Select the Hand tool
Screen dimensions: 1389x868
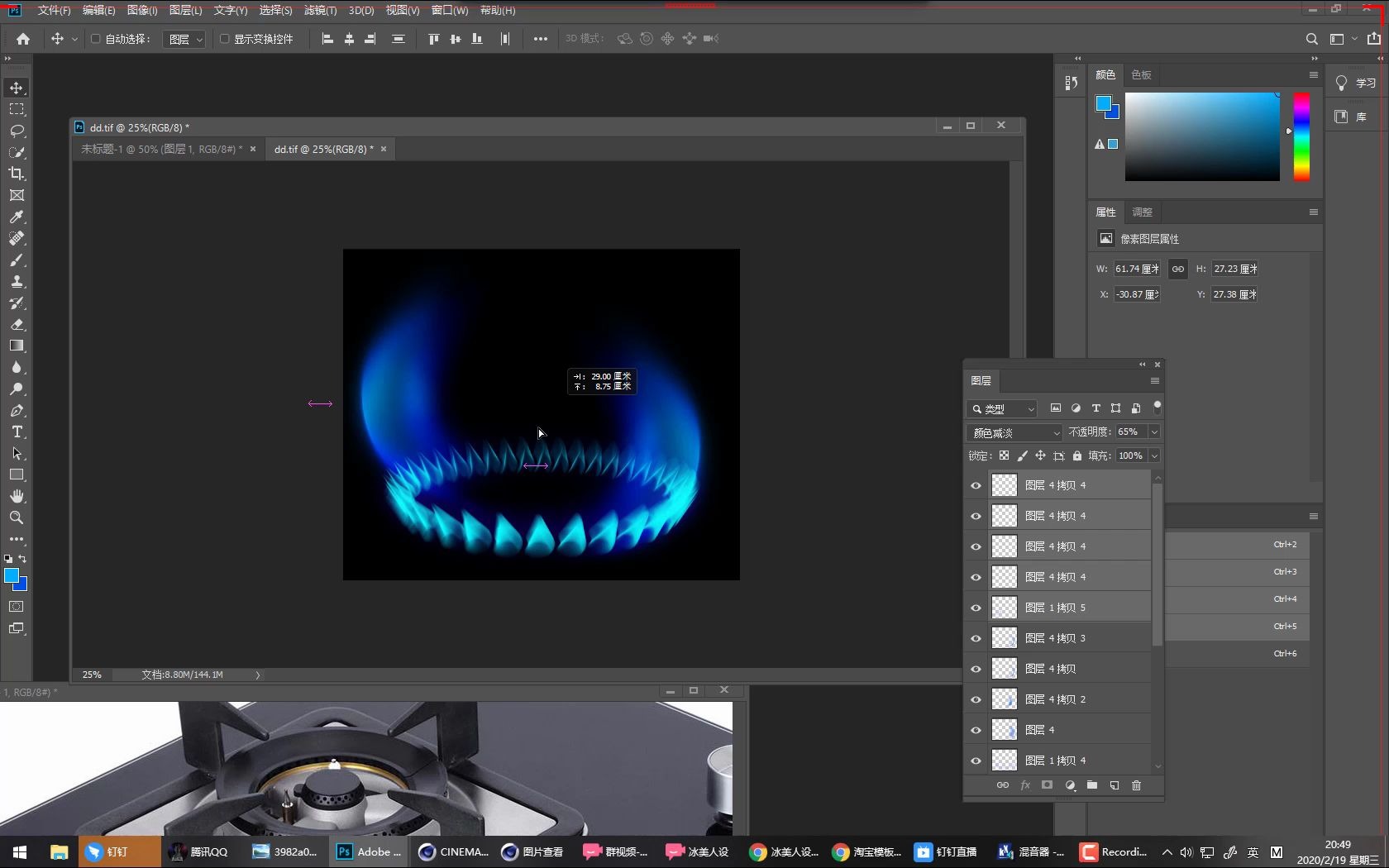coord(17,496)
